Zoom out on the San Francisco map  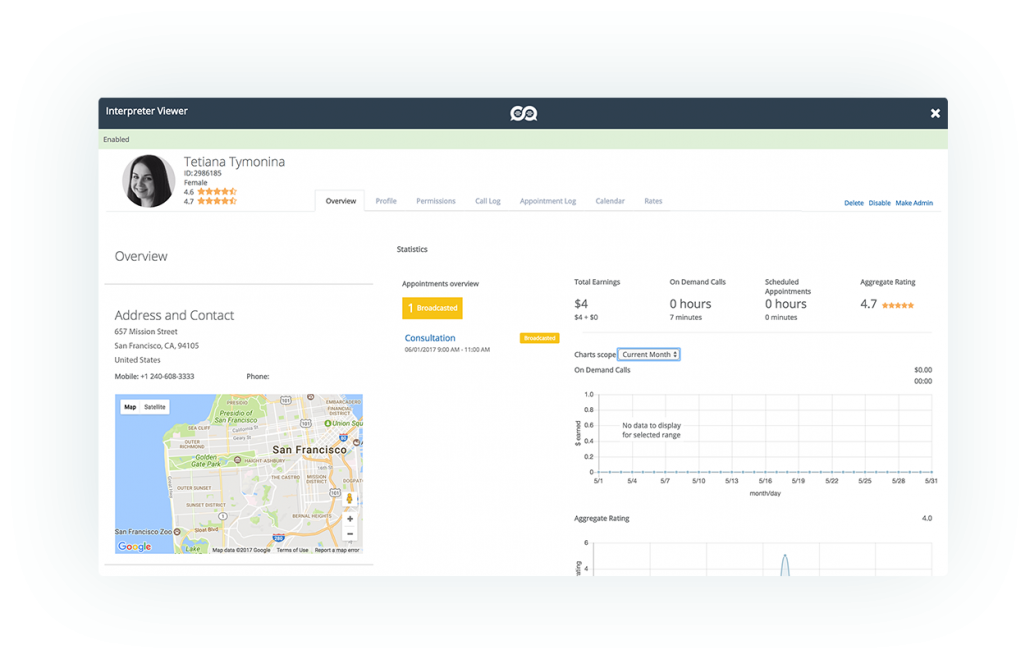tap(350, 534)
